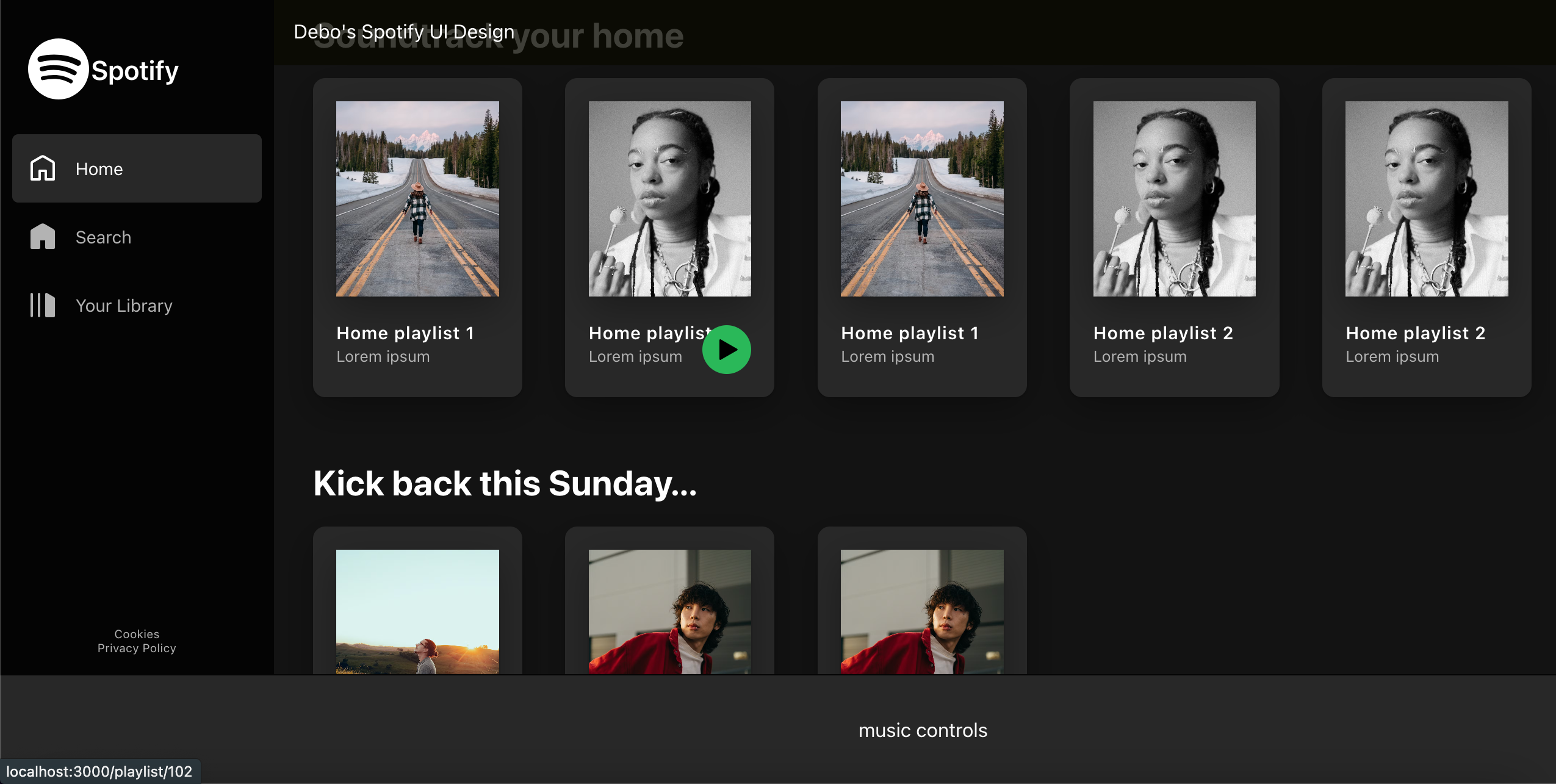This screenshot has height=784, width=1556.
Task: Click the Your Library books icon
Action: click(43, 305)
